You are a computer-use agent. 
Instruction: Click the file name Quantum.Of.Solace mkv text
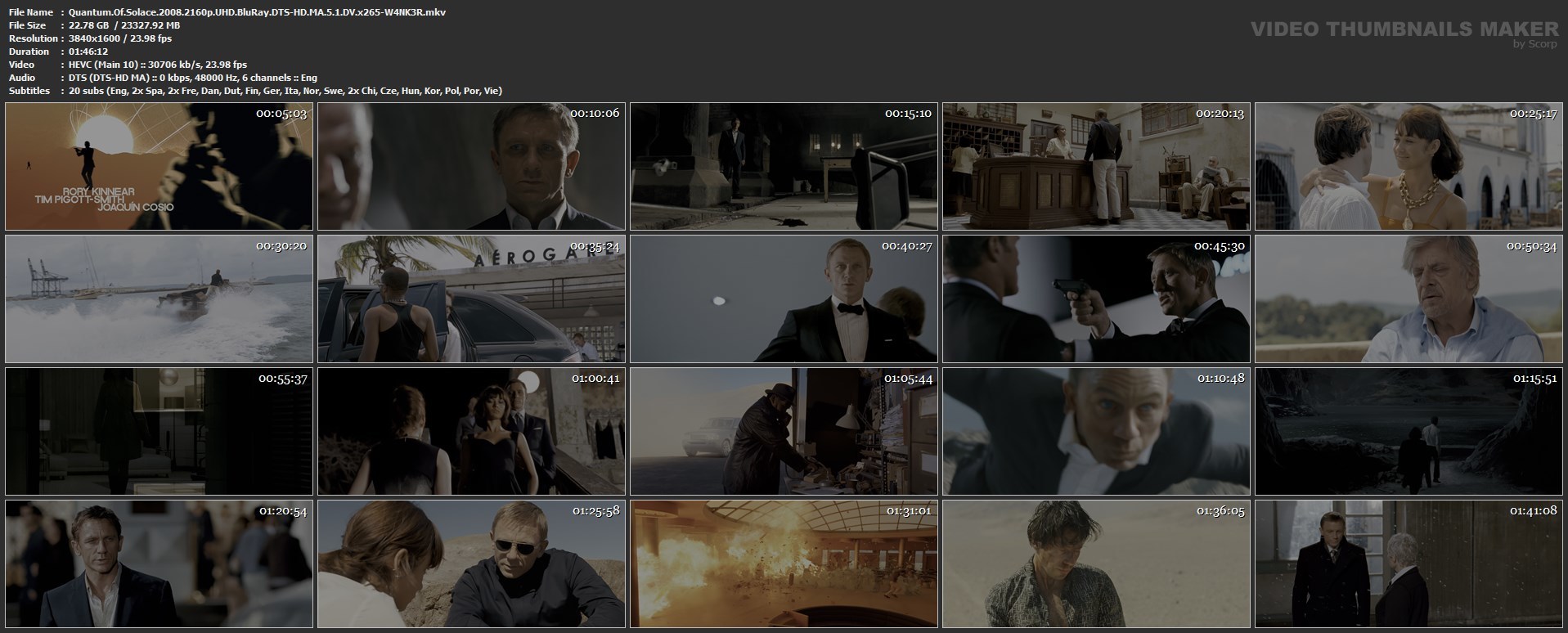(x=257, y=12)
